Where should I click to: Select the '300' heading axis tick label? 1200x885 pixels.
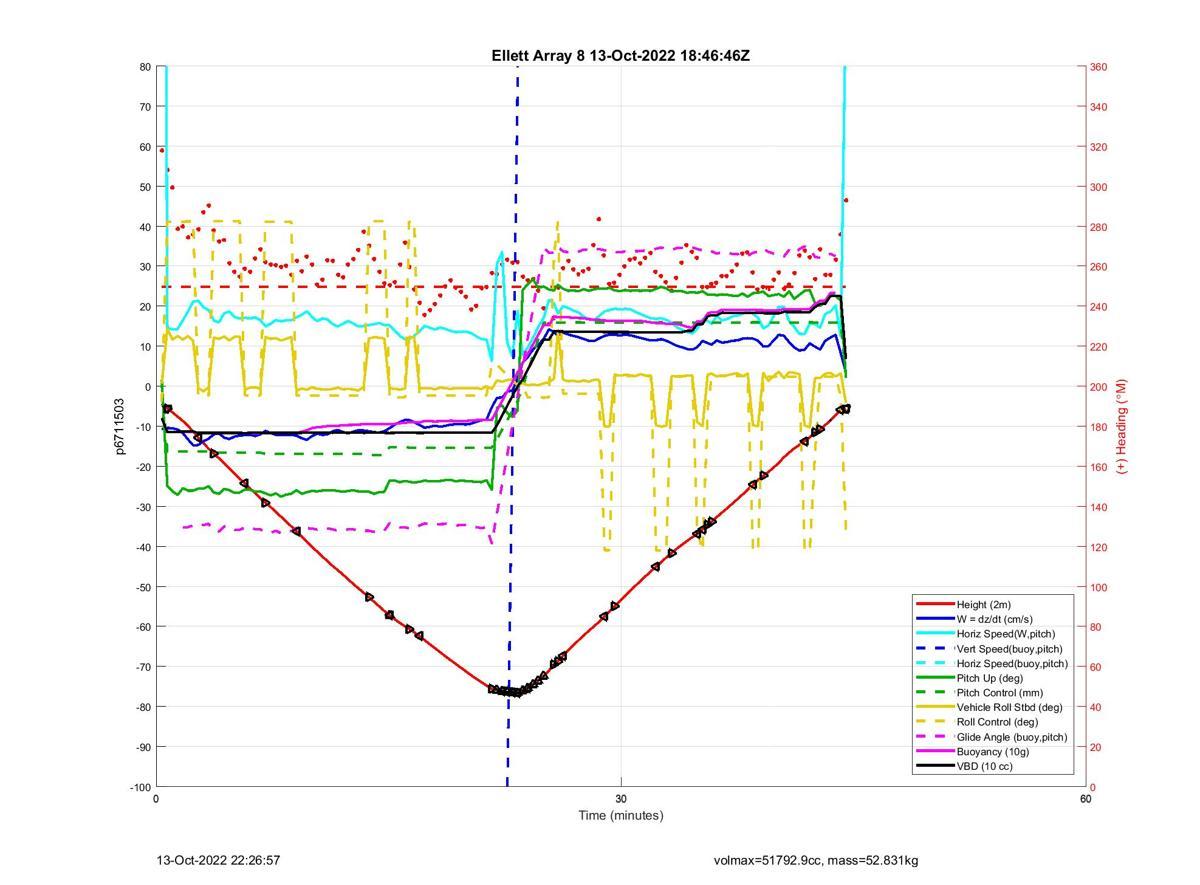pos(1098,187)
